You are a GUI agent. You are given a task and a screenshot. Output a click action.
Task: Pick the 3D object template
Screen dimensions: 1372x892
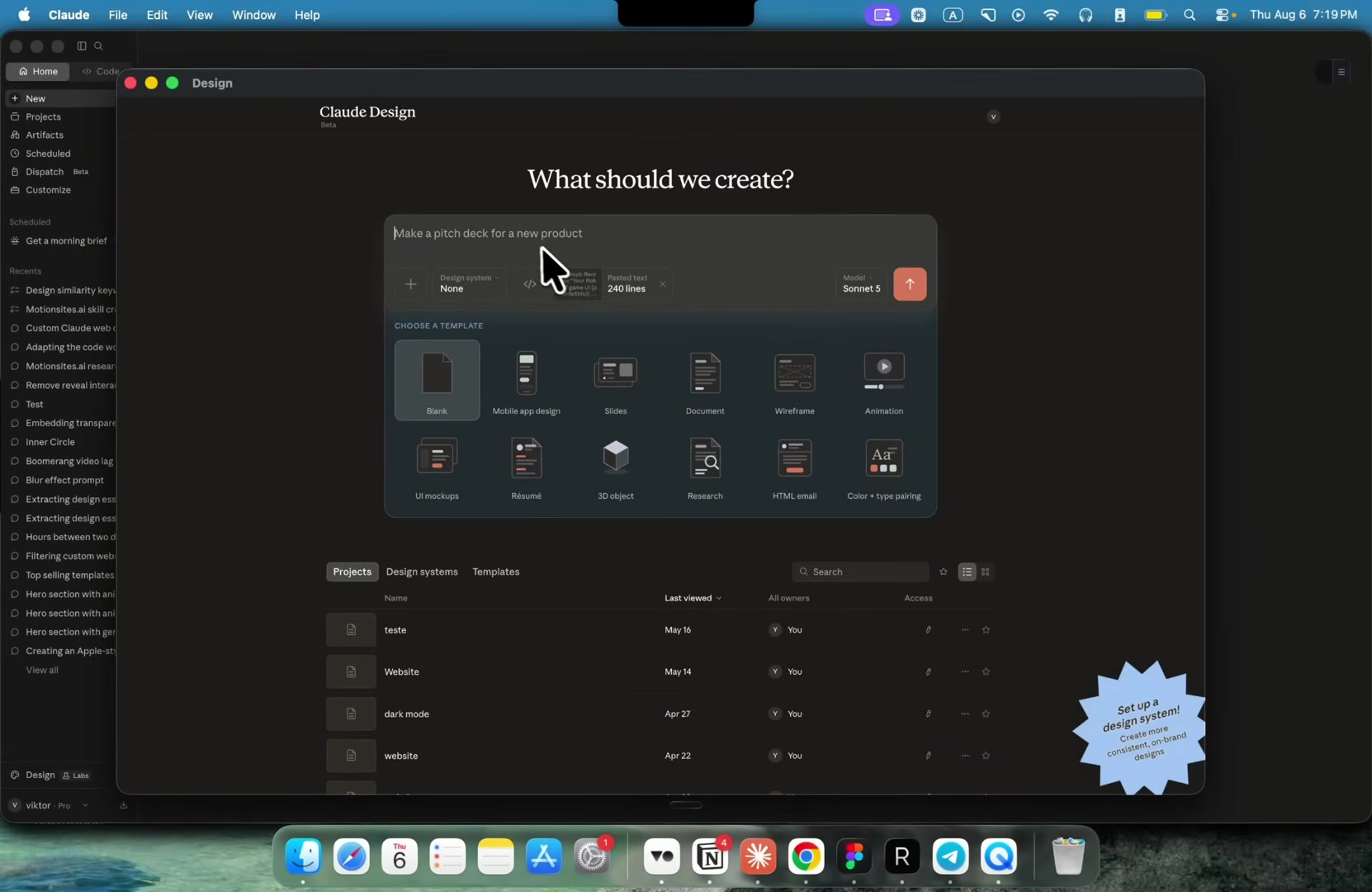(616, 467)
